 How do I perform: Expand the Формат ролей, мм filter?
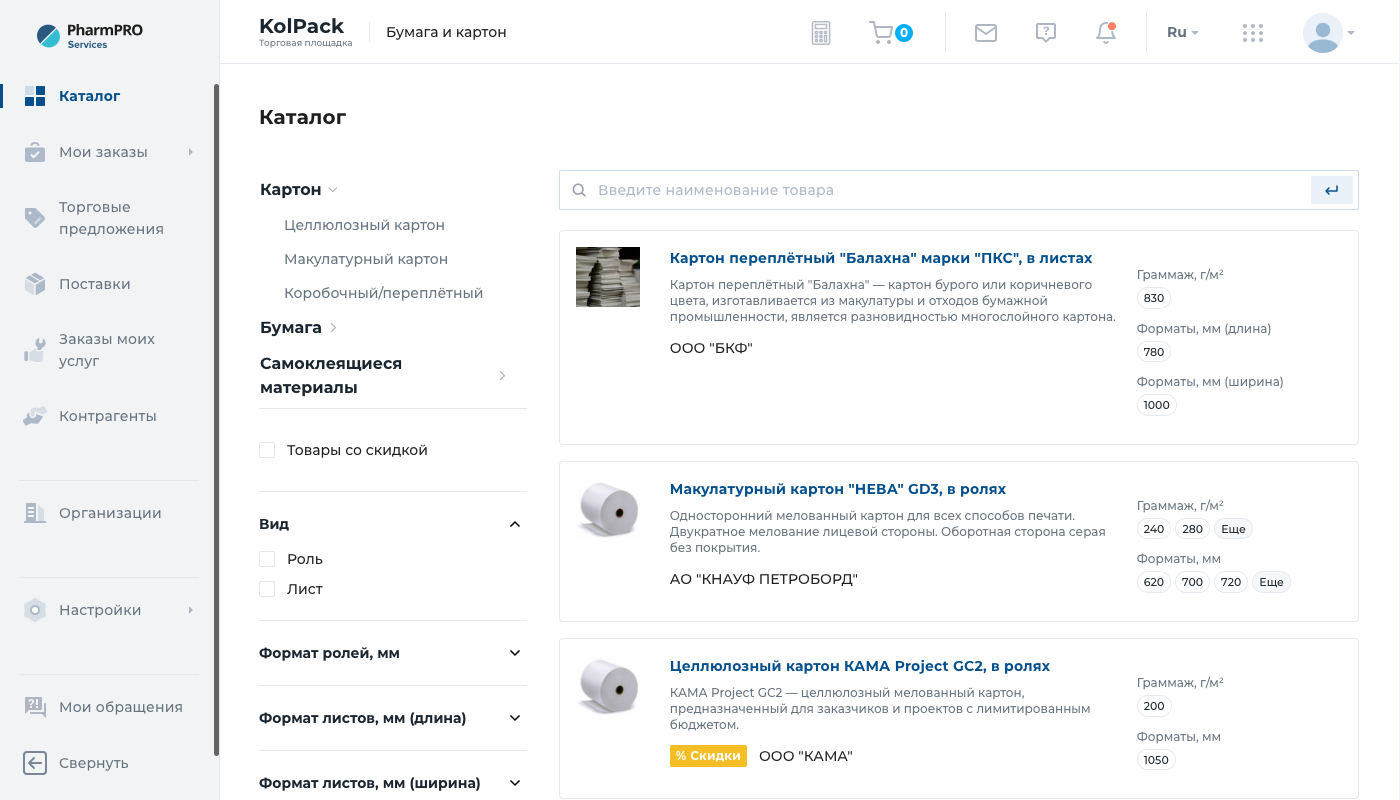tap(515, 653)
